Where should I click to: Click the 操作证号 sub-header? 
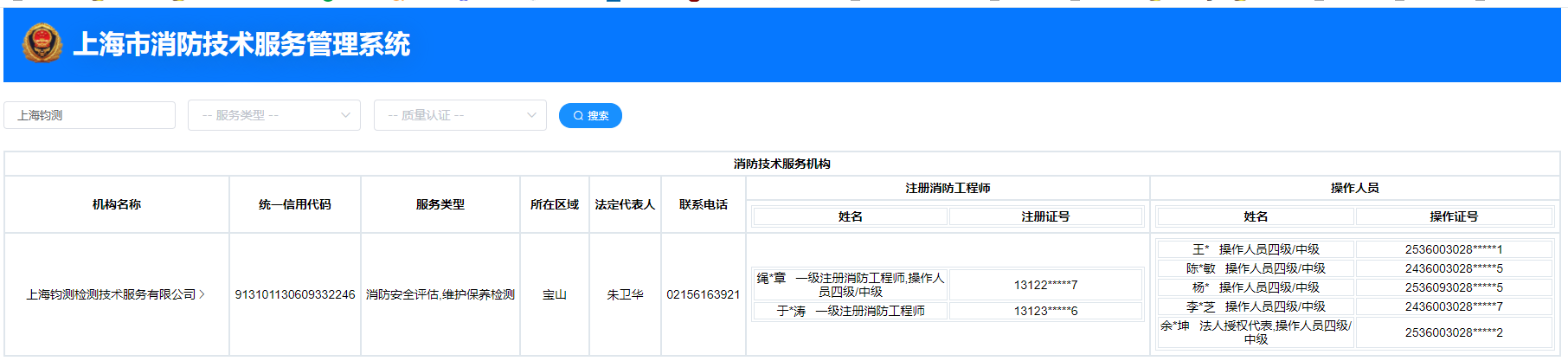click(x=1454, y=216)
